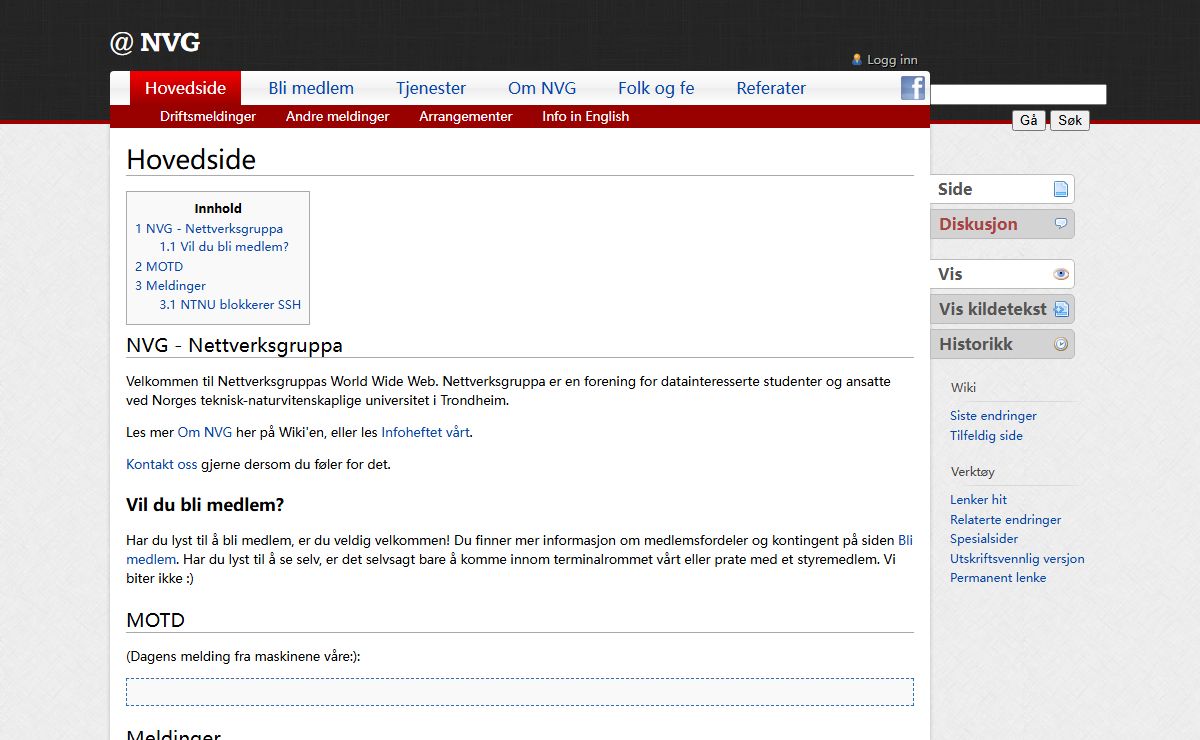Click the Verktøy sidebar heading
The image size is (1200, 740).
pos(972,471)
